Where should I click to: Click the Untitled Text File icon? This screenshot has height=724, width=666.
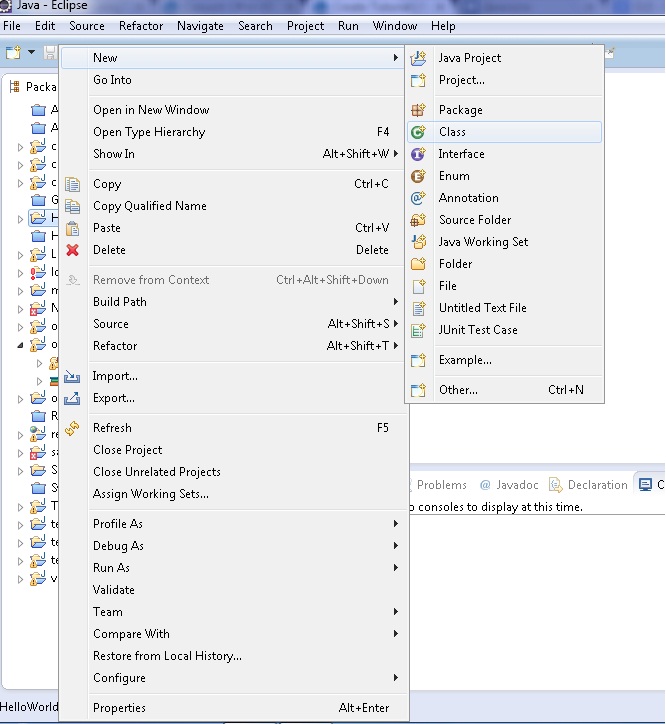pyautogui.click(x=418, y=308)
